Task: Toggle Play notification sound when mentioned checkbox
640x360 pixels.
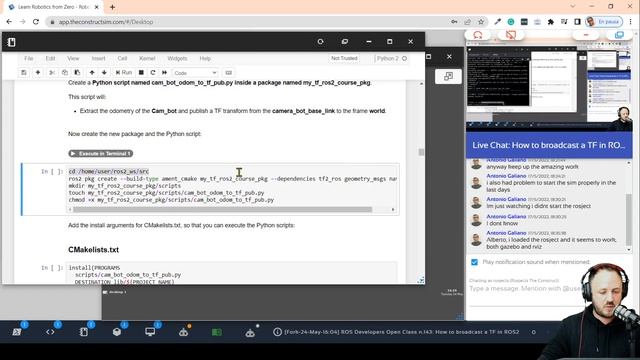Action: 474,262
